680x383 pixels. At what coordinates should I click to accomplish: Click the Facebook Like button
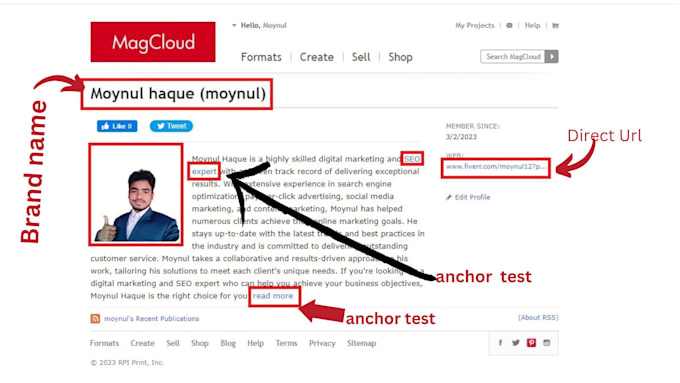[117, 126]
